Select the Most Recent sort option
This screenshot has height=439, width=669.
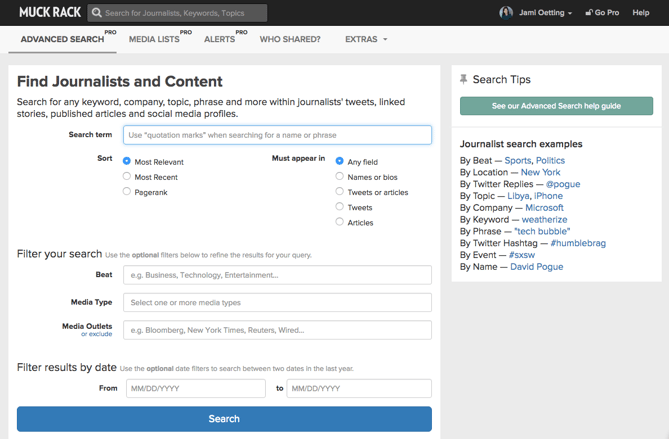tap(127, 176)
